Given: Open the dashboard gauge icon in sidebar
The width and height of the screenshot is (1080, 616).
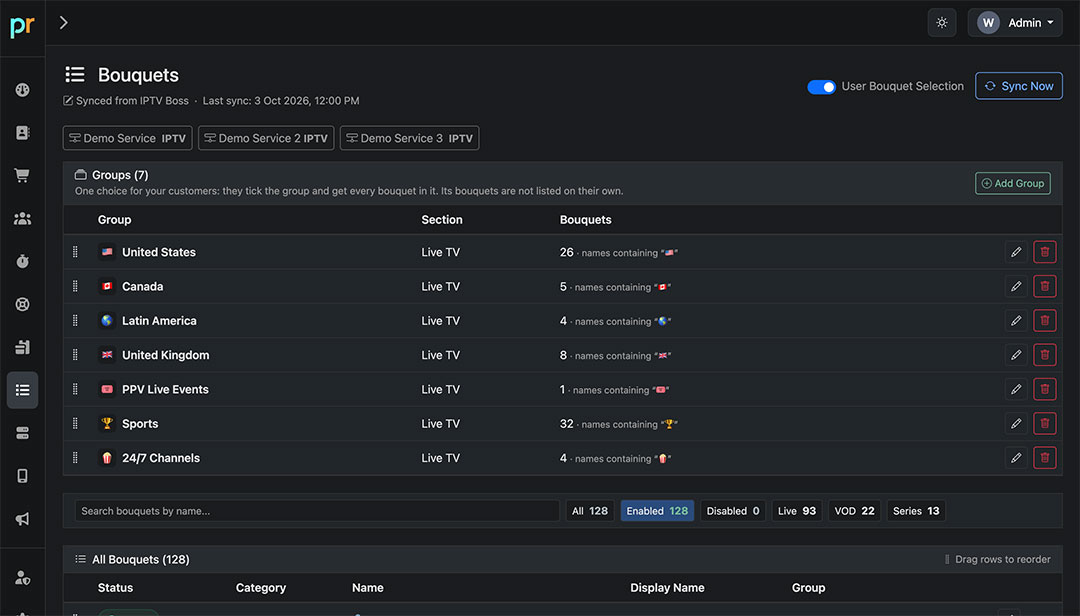Looking at the screenshot, I should pos(23,90).
